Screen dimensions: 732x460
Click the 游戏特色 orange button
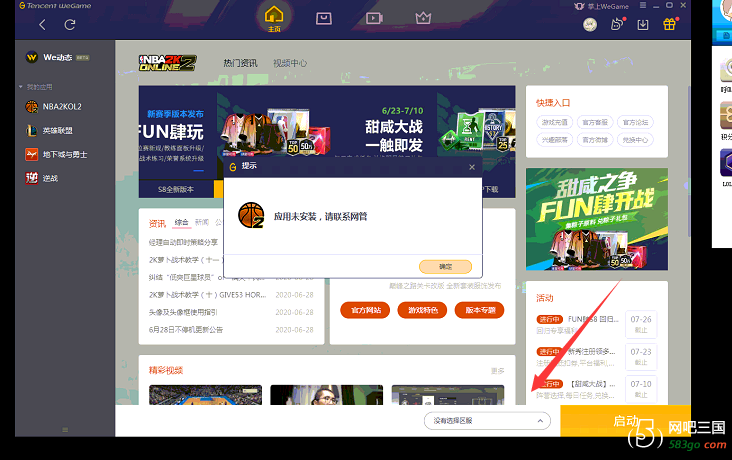[x=422, y=310]
